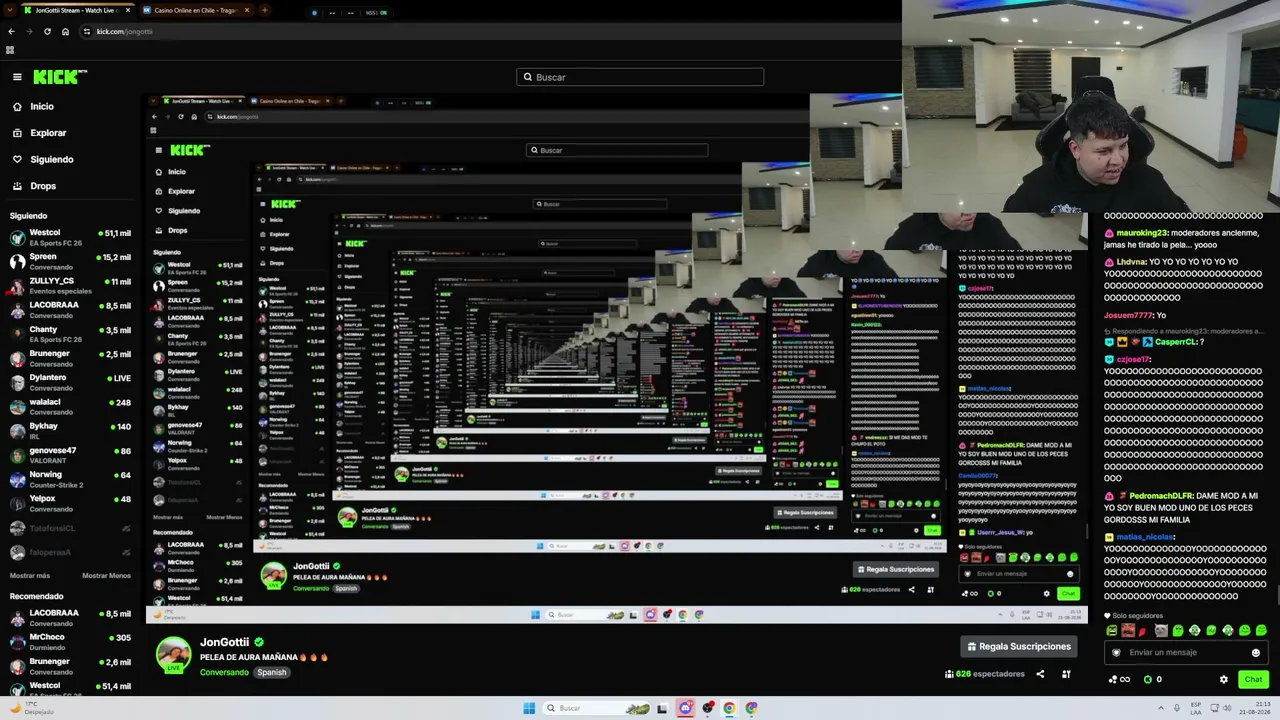Click username CasperrCL in the main chat
The width and height of the screenshot is (1280, 720).
[1175, 342]
